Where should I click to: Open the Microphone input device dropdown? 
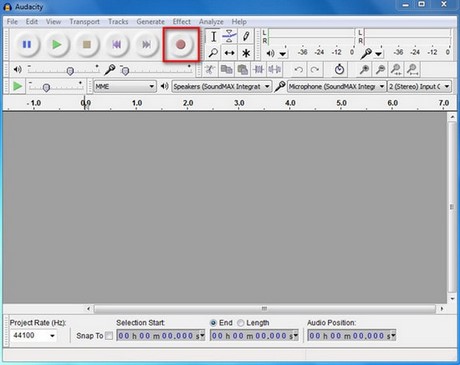click(337, 86)
